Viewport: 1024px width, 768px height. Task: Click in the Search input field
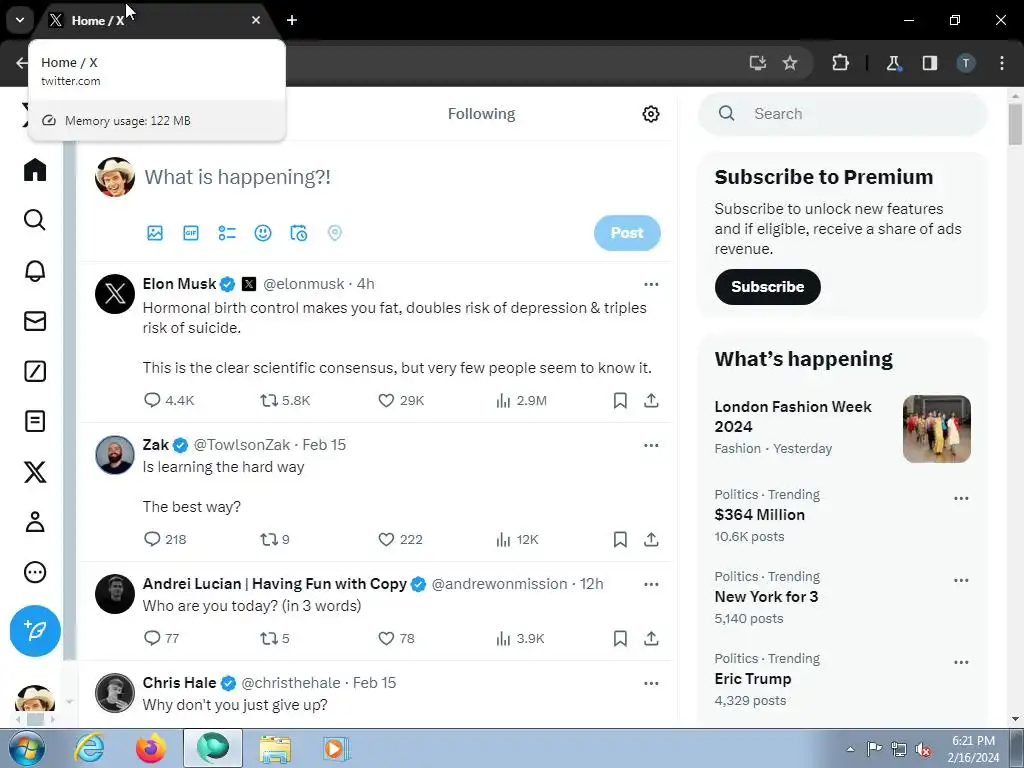click(842, 114)
